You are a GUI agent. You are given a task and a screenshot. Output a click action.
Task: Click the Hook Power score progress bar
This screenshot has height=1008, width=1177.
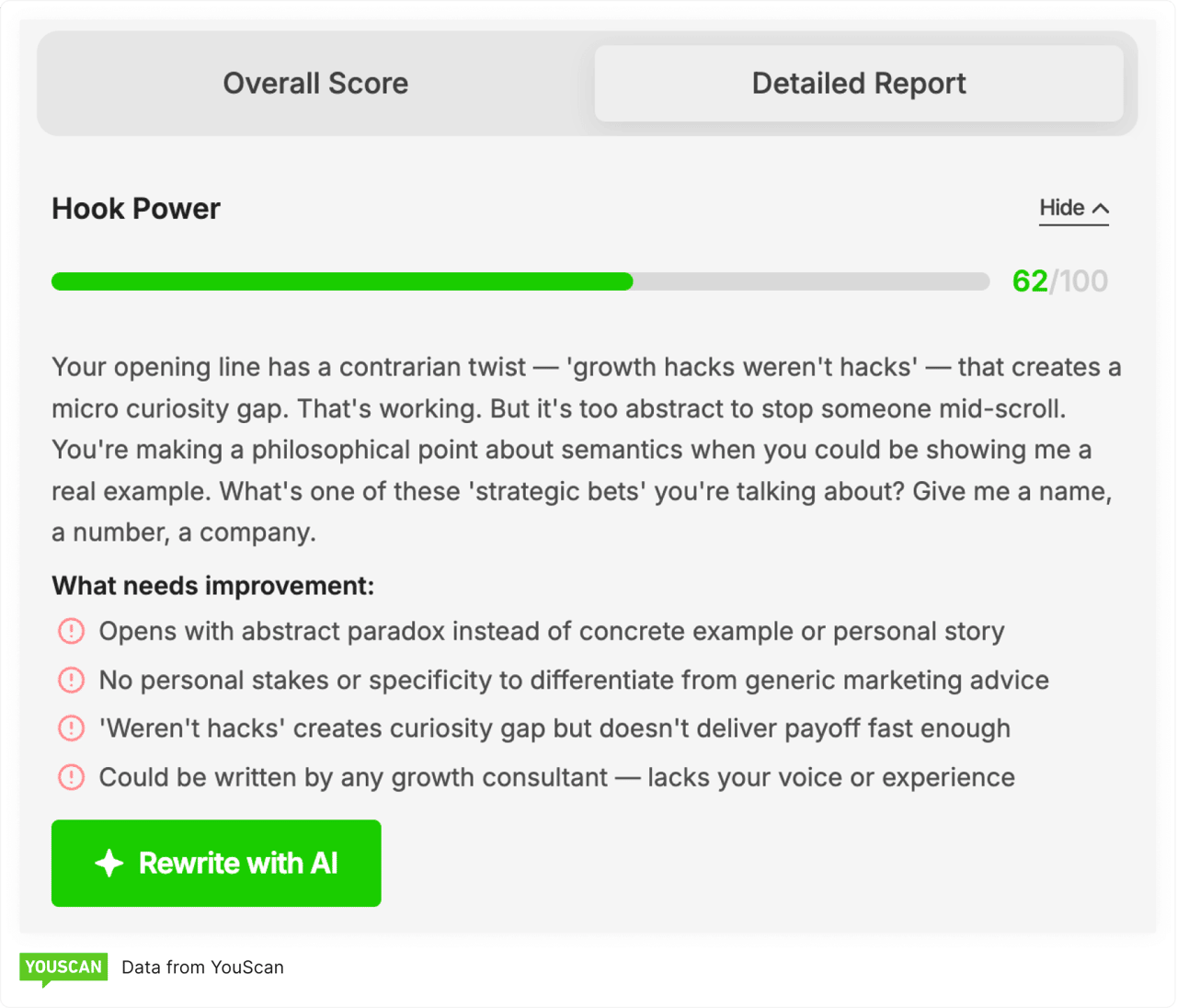[520, 281]
